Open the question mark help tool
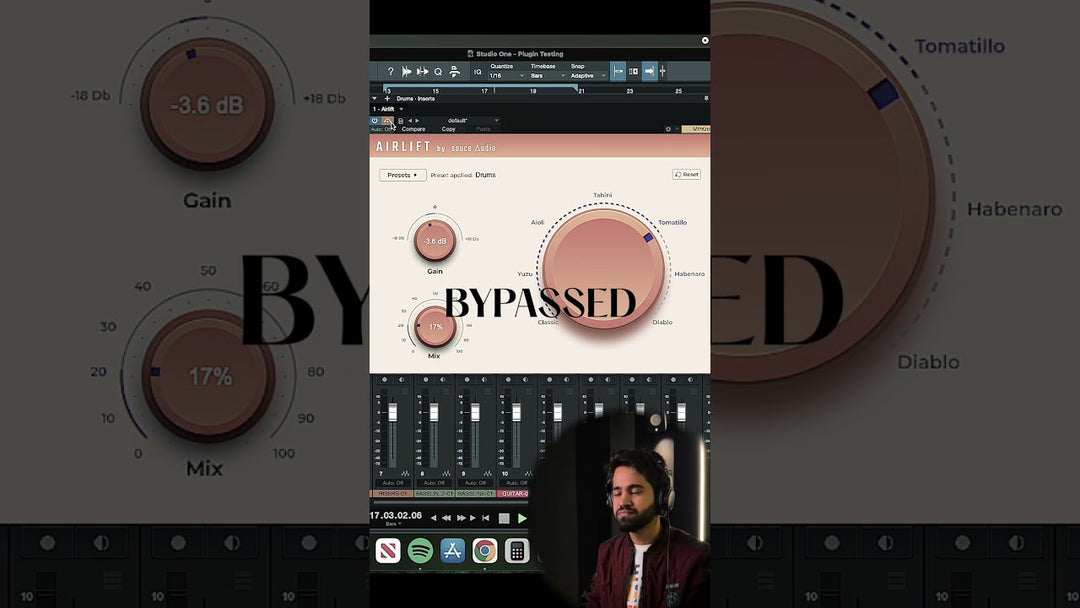This screenshot has height=608, width=1080. tap(391, 72)
